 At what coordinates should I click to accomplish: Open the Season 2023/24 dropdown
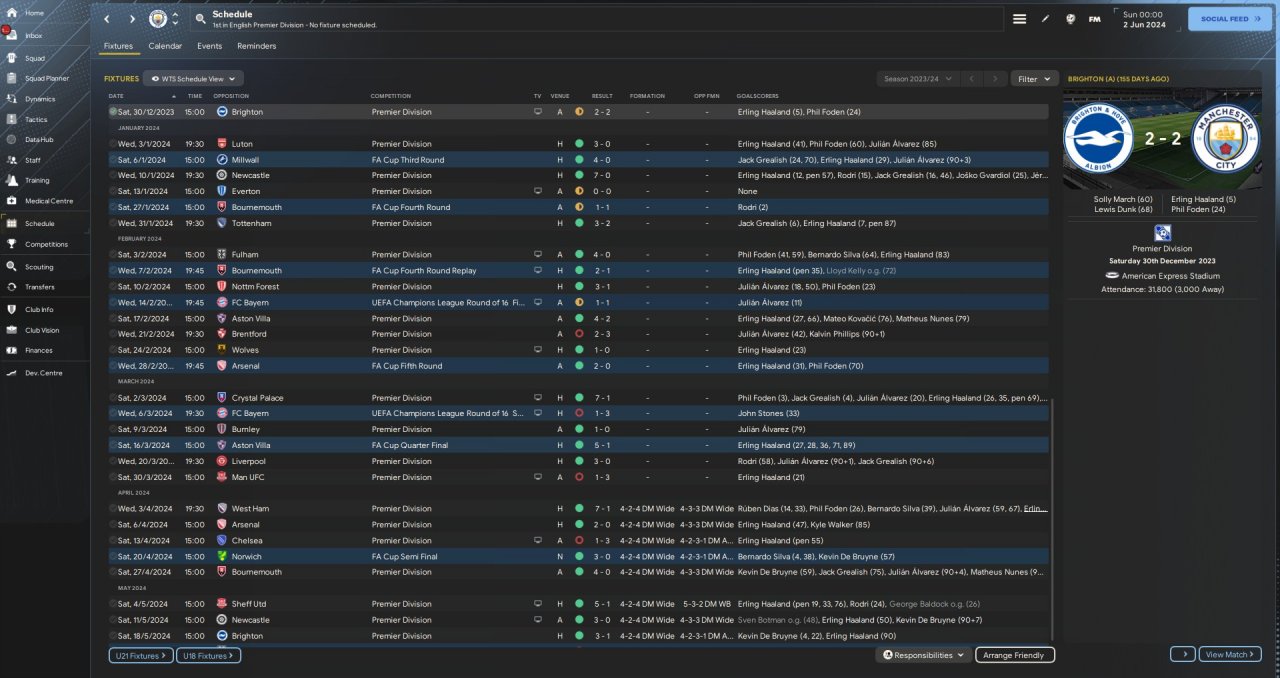tap(916, 78)
